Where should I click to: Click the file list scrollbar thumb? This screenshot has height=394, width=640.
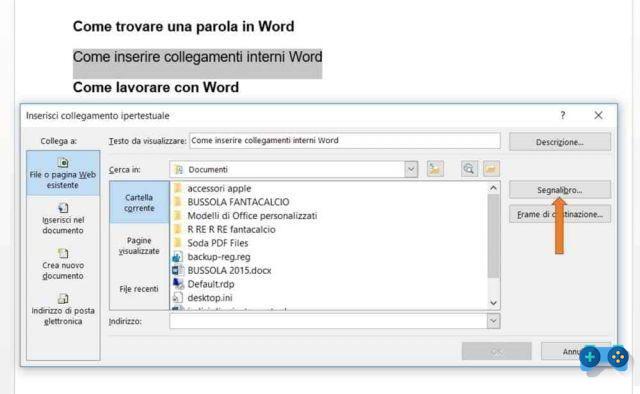(493, 236)
